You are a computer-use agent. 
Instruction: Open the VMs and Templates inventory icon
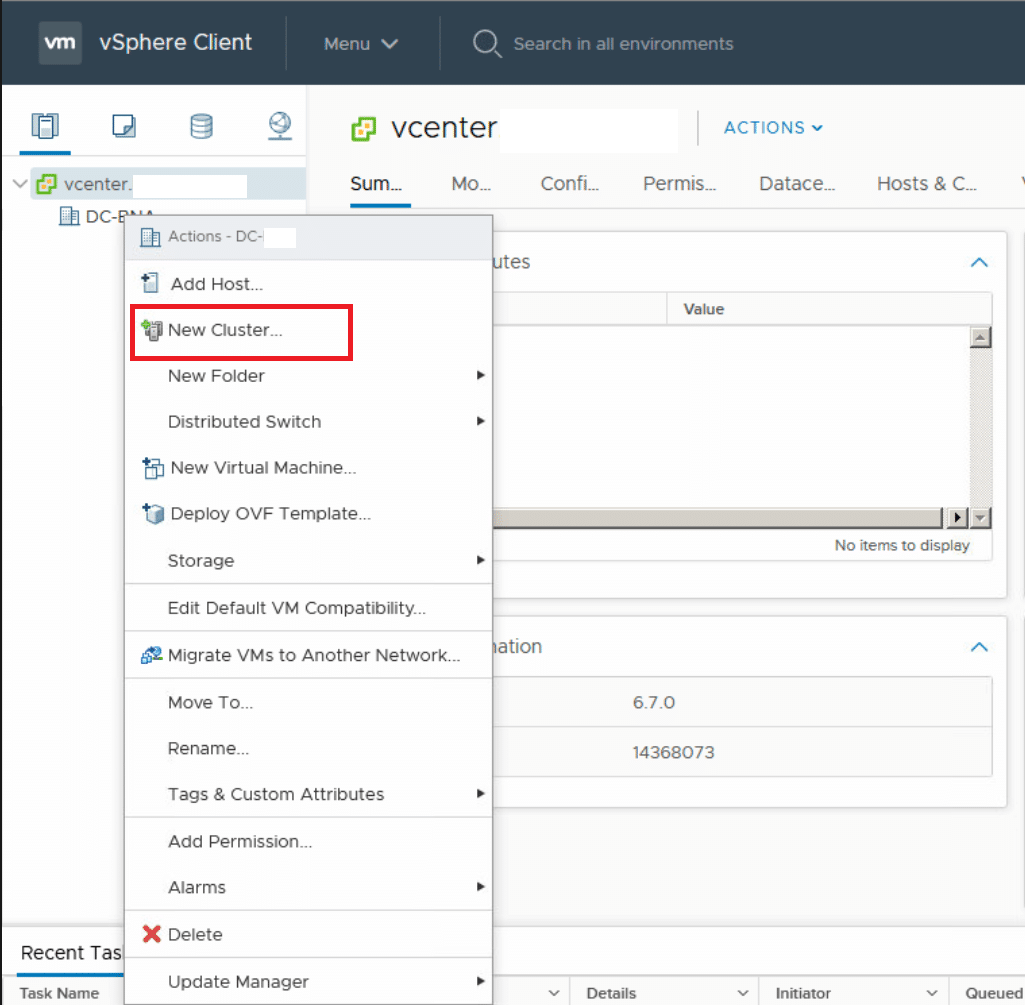124,126
